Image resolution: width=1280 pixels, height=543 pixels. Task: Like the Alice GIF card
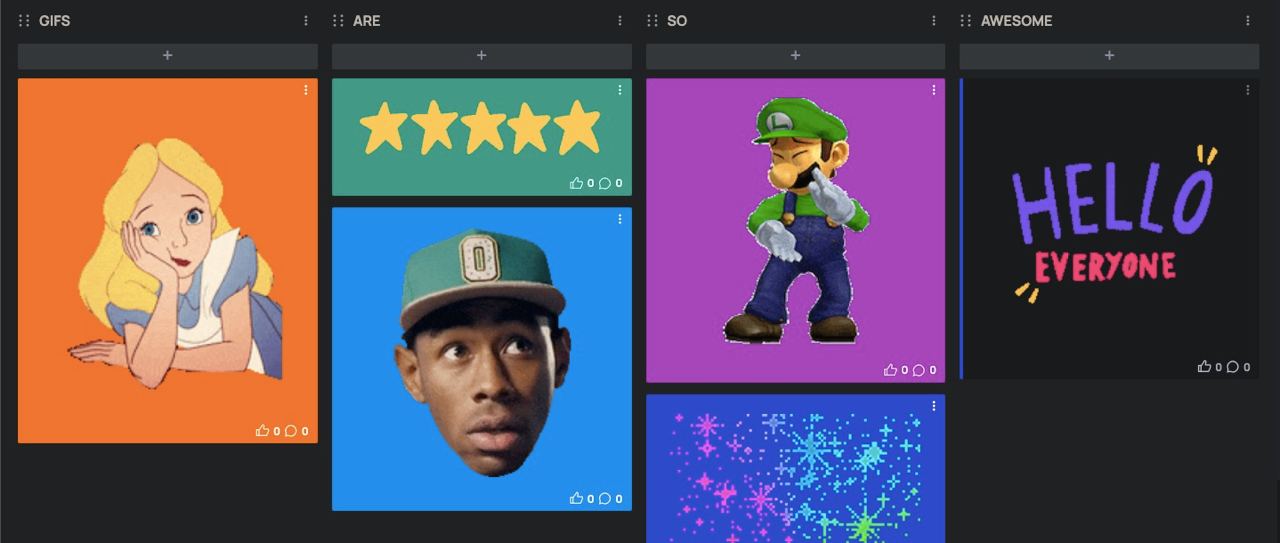point(262,431)
